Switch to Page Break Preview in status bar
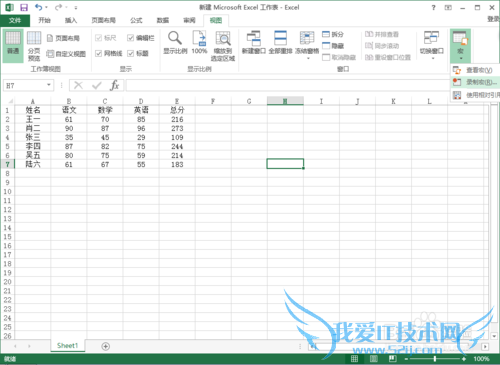 pos(393,359)
